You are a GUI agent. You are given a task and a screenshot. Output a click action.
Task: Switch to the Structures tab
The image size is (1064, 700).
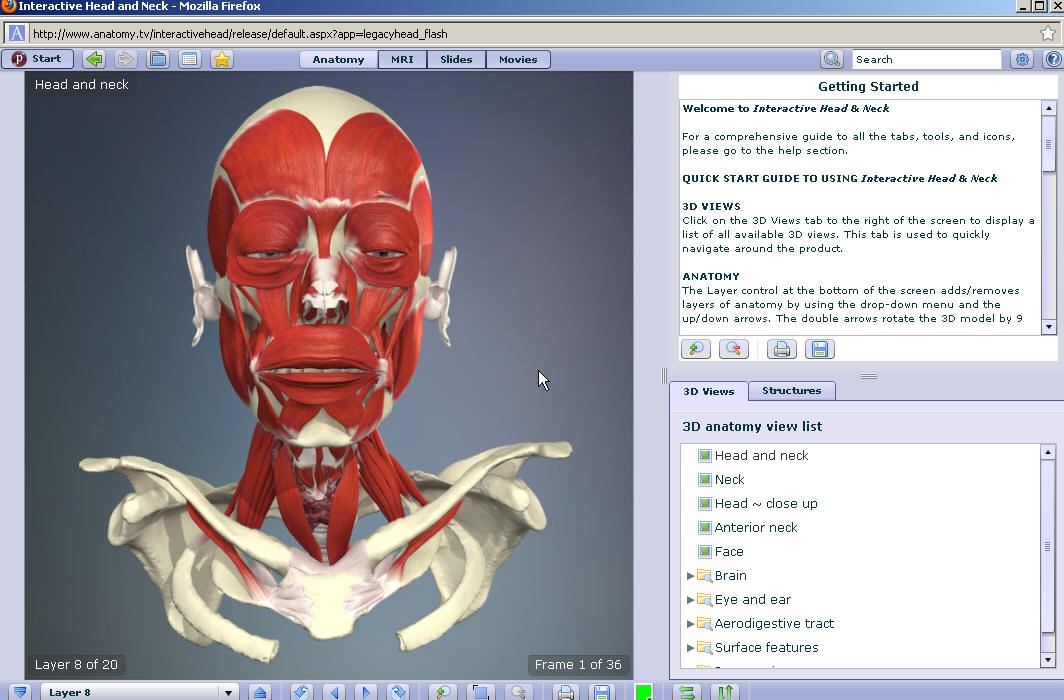pos(791,391)
